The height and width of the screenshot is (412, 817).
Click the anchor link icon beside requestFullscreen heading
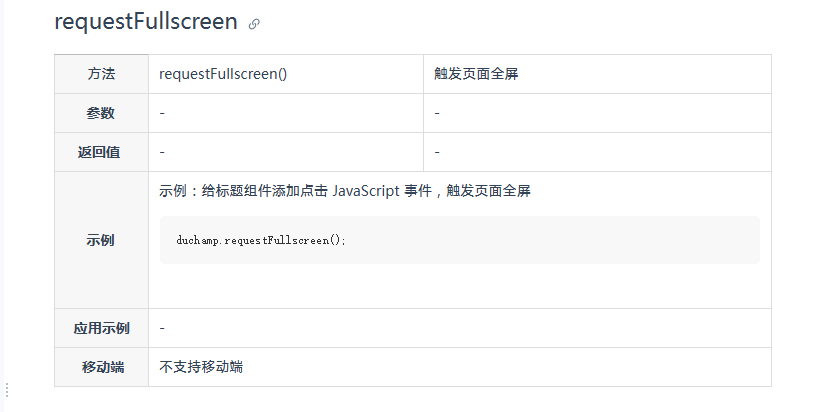coord(254,24)
